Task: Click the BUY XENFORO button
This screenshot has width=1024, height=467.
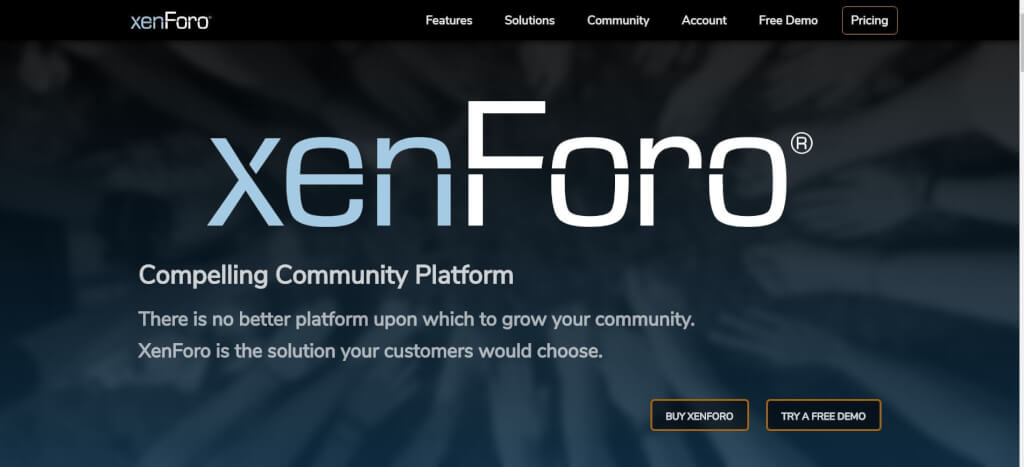Action: 699,415
